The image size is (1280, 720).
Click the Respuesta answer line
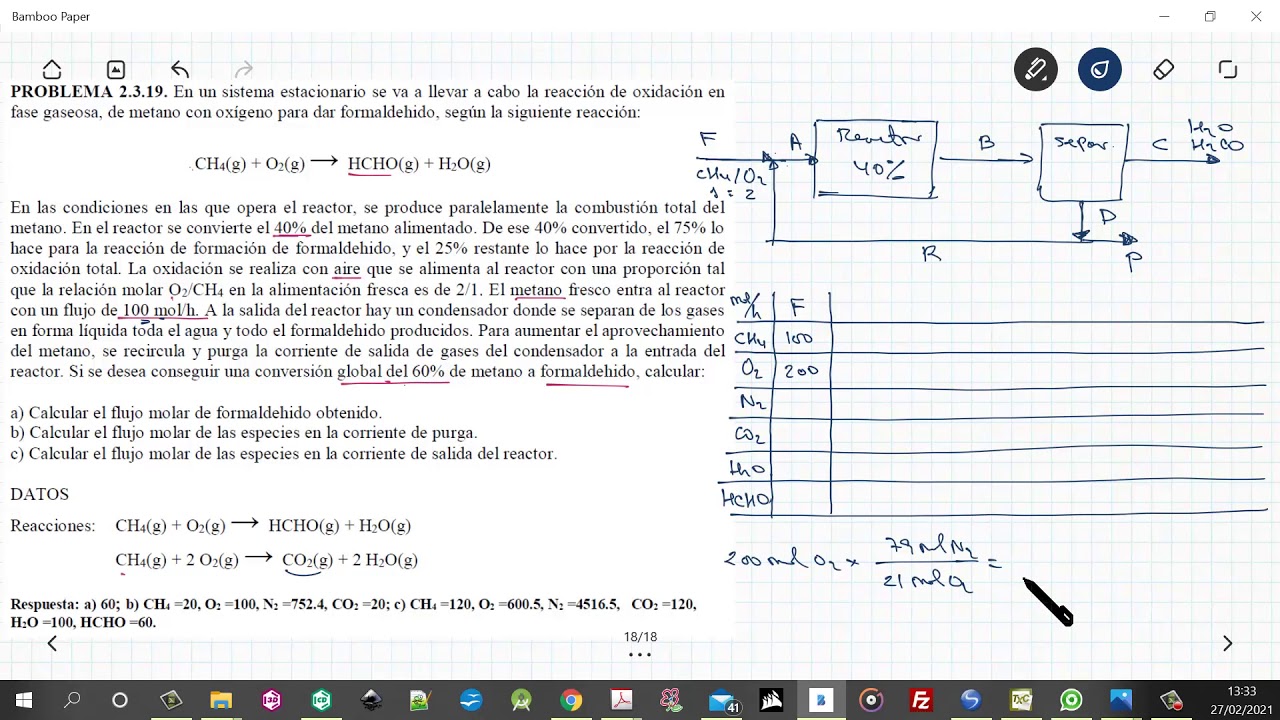click(x=353, y=613)
